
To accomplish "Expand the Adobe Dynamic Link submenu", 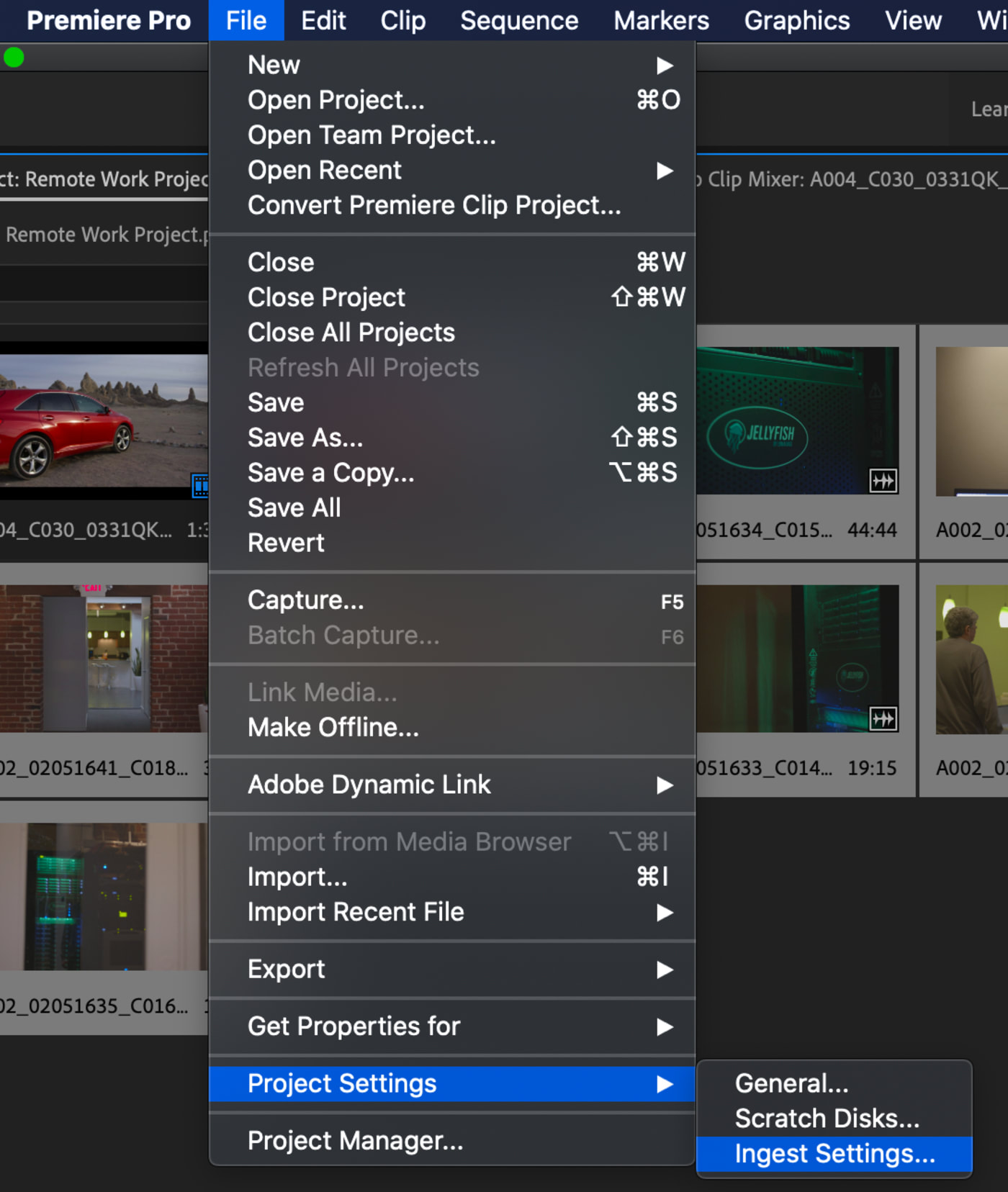I will tap(452, 785).
